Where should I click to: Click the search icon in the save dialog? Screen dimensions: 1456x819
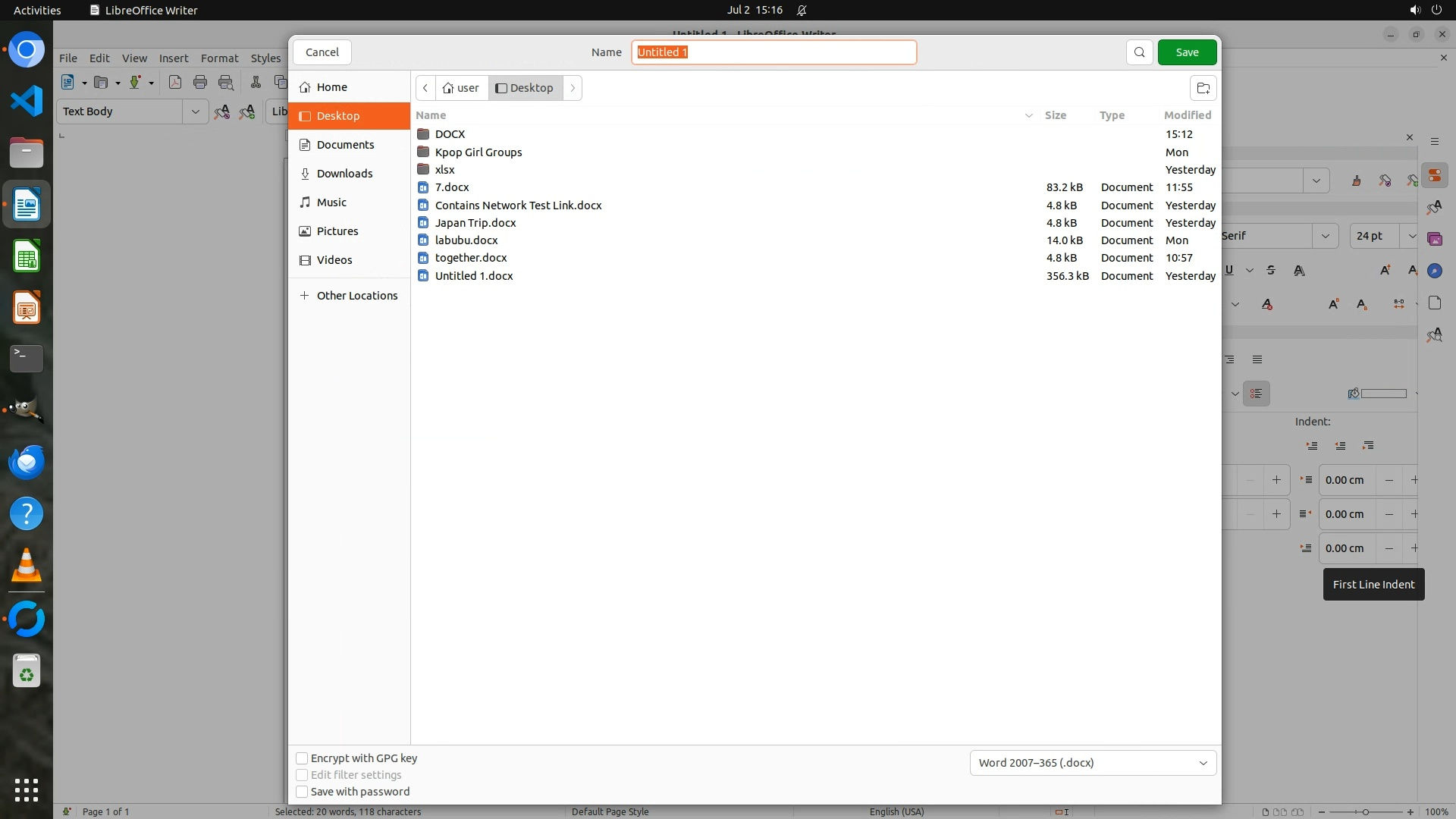click(1139, 52)
